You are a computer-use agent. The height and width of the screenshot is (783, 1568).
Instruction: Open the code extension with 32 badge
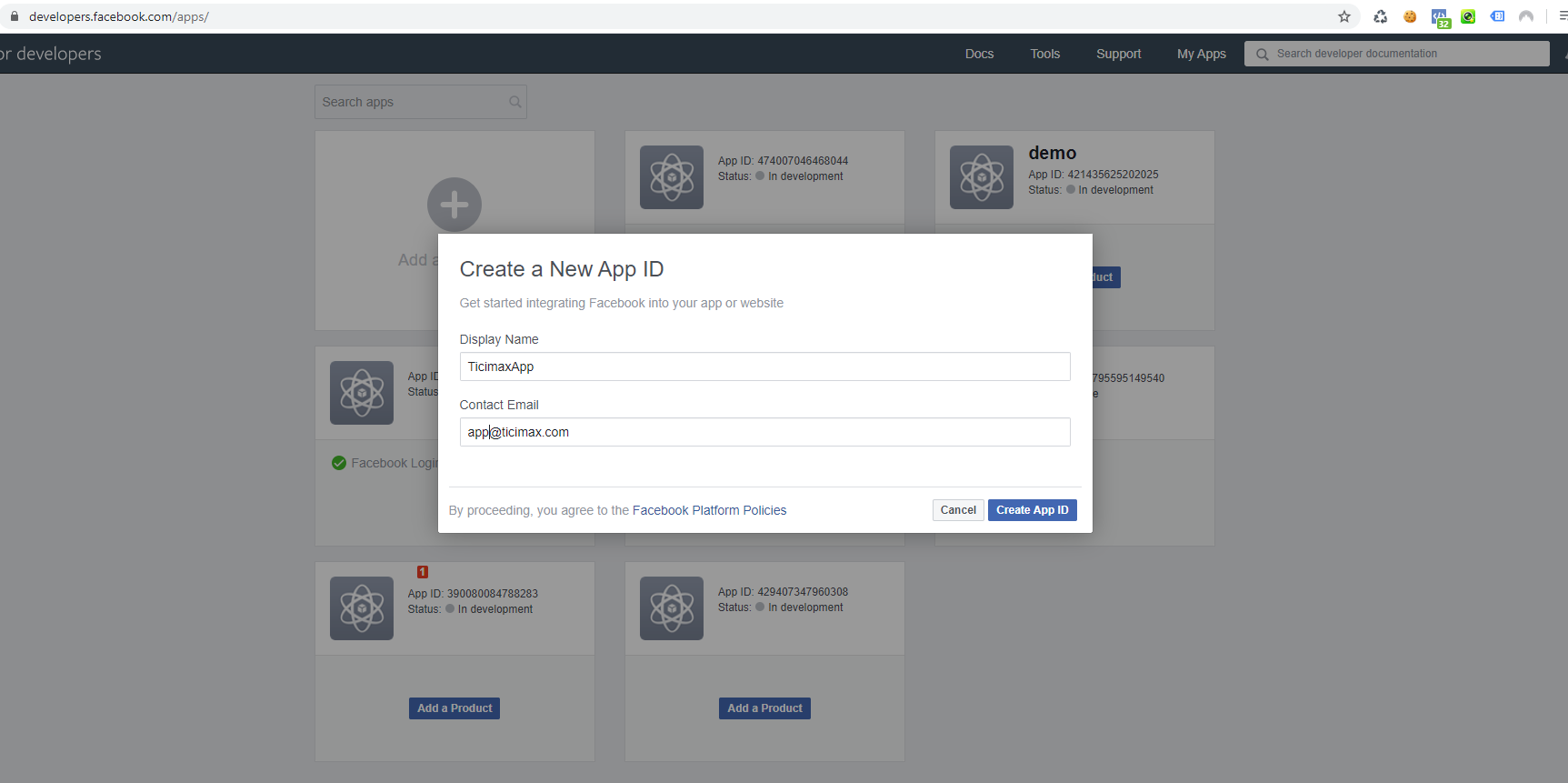coord(1440,17)
